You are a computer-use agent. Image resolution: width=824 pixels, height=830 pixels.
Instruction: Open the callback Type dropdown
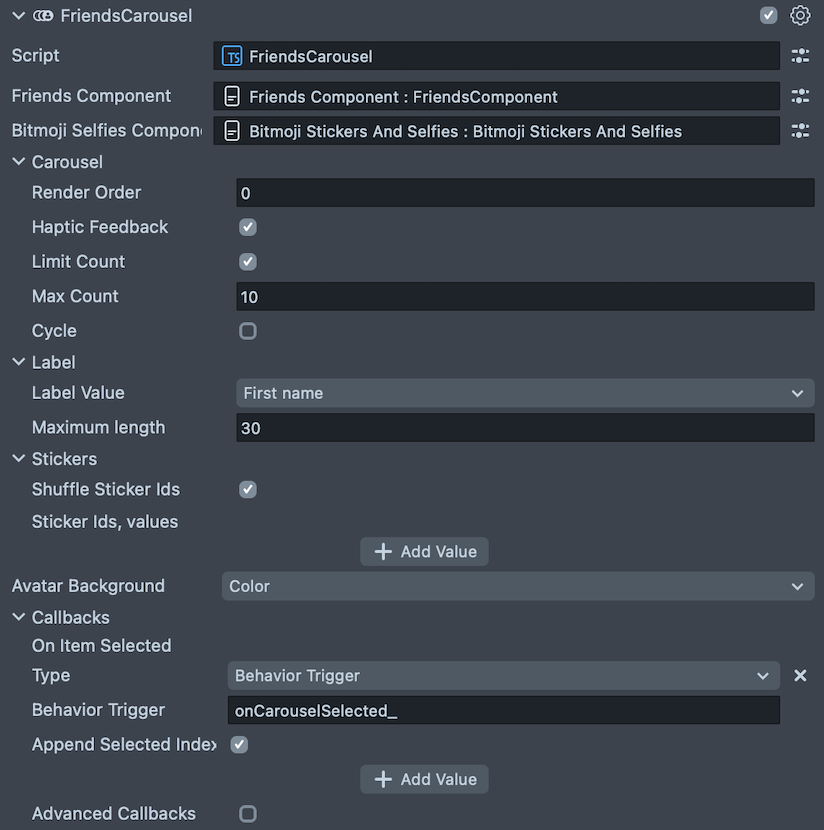tap(503, 676)
